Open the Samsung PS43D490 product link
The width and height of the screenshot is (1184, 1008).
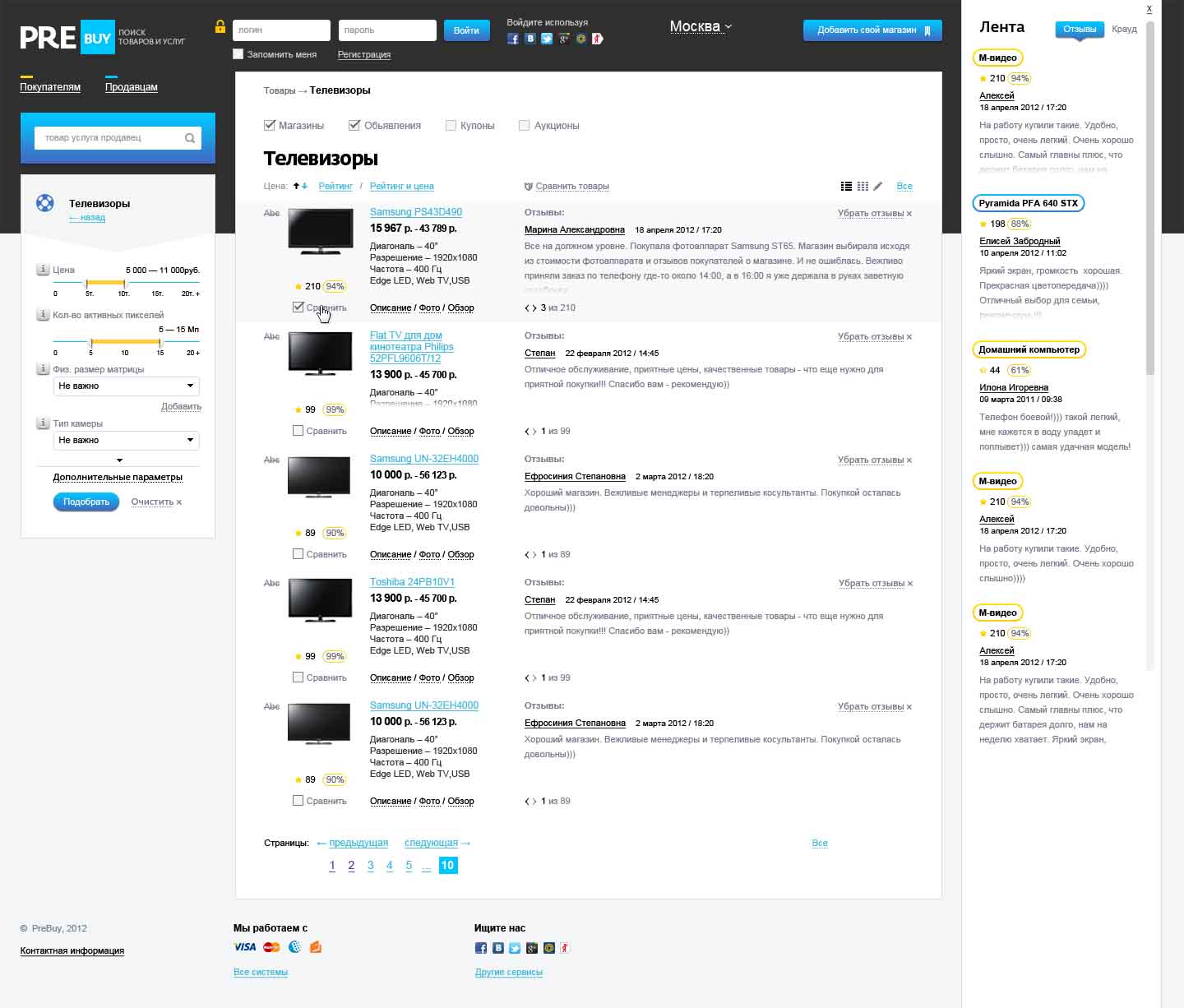point(416,212)
